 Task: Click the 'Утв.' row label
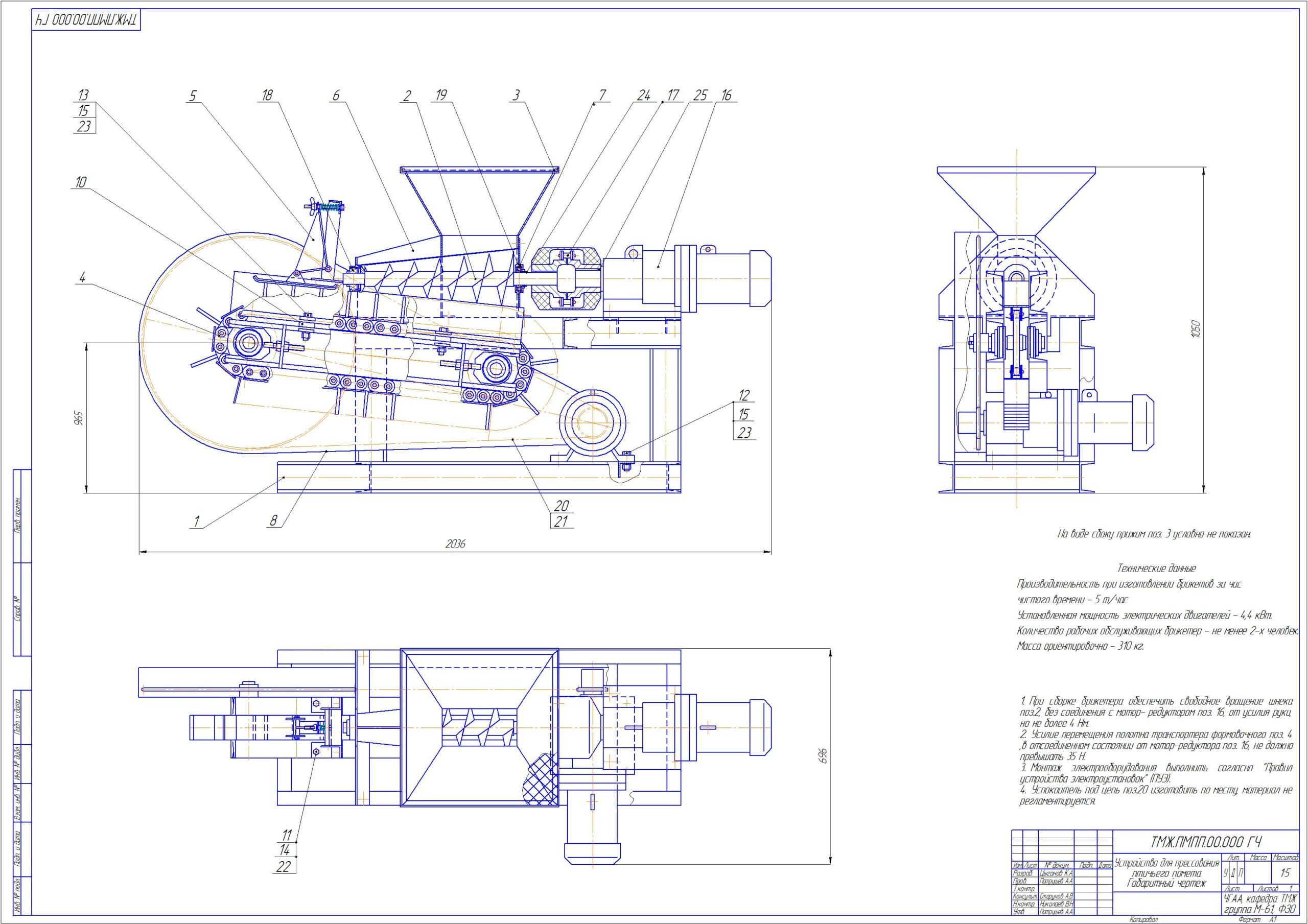(x=1020, y=912)
